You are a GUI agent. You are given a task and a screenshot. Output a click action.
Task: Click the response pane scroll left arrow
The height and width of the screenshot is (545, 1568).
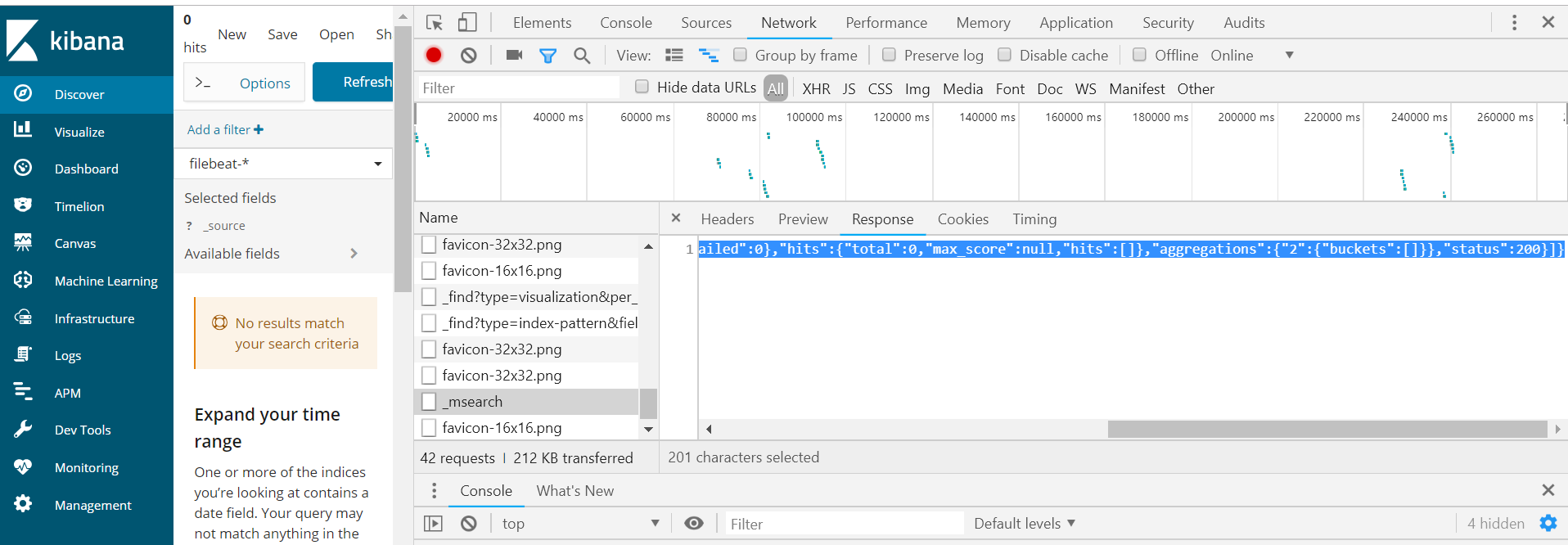709,429
